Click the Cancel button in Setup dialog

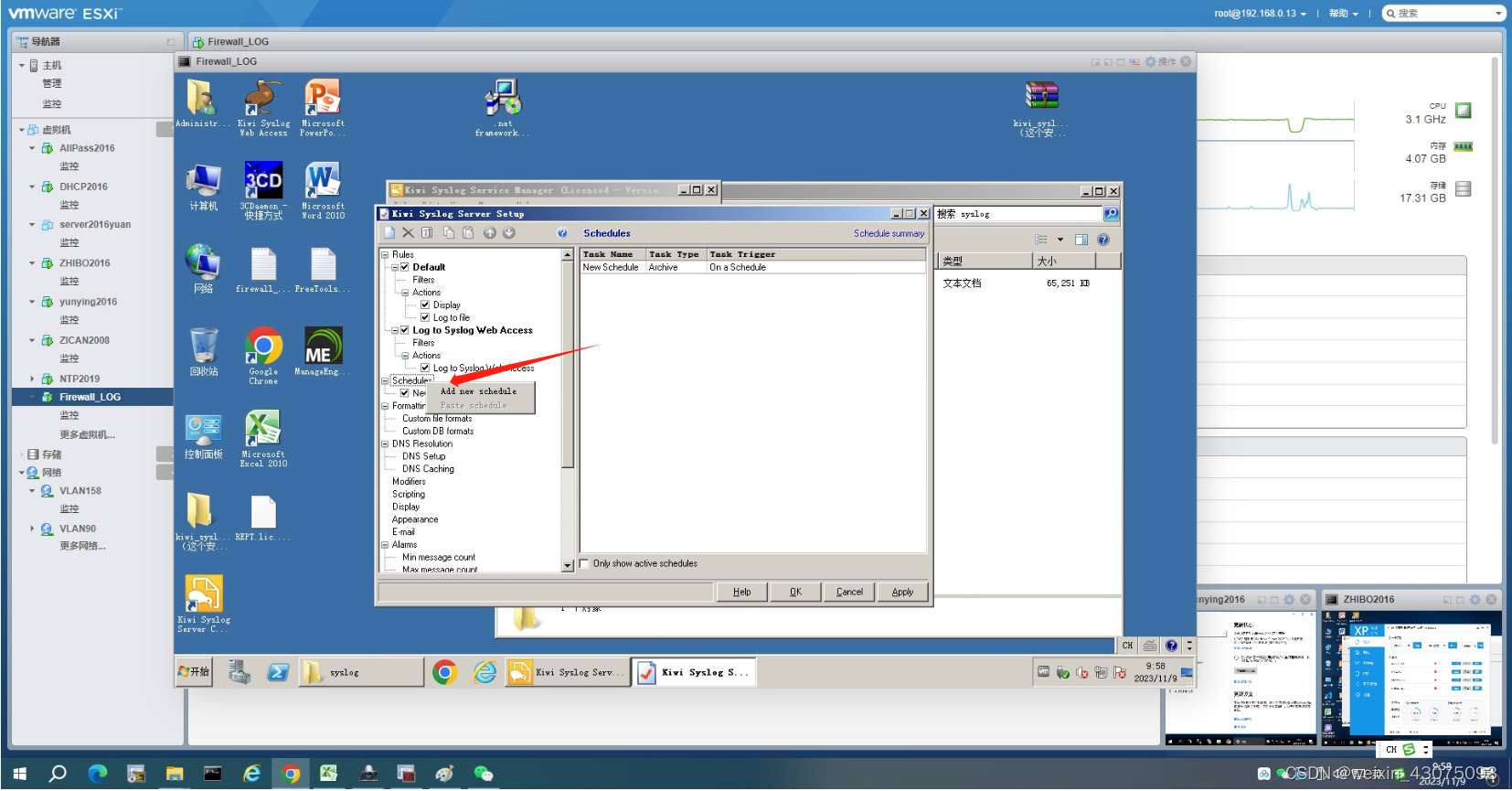point(849,592)
